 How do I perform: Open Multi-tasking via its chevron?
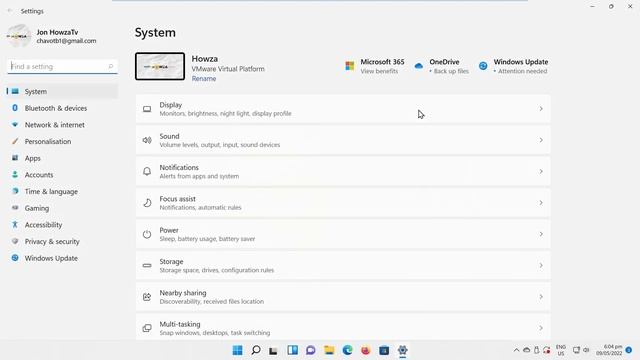(541, 328)
